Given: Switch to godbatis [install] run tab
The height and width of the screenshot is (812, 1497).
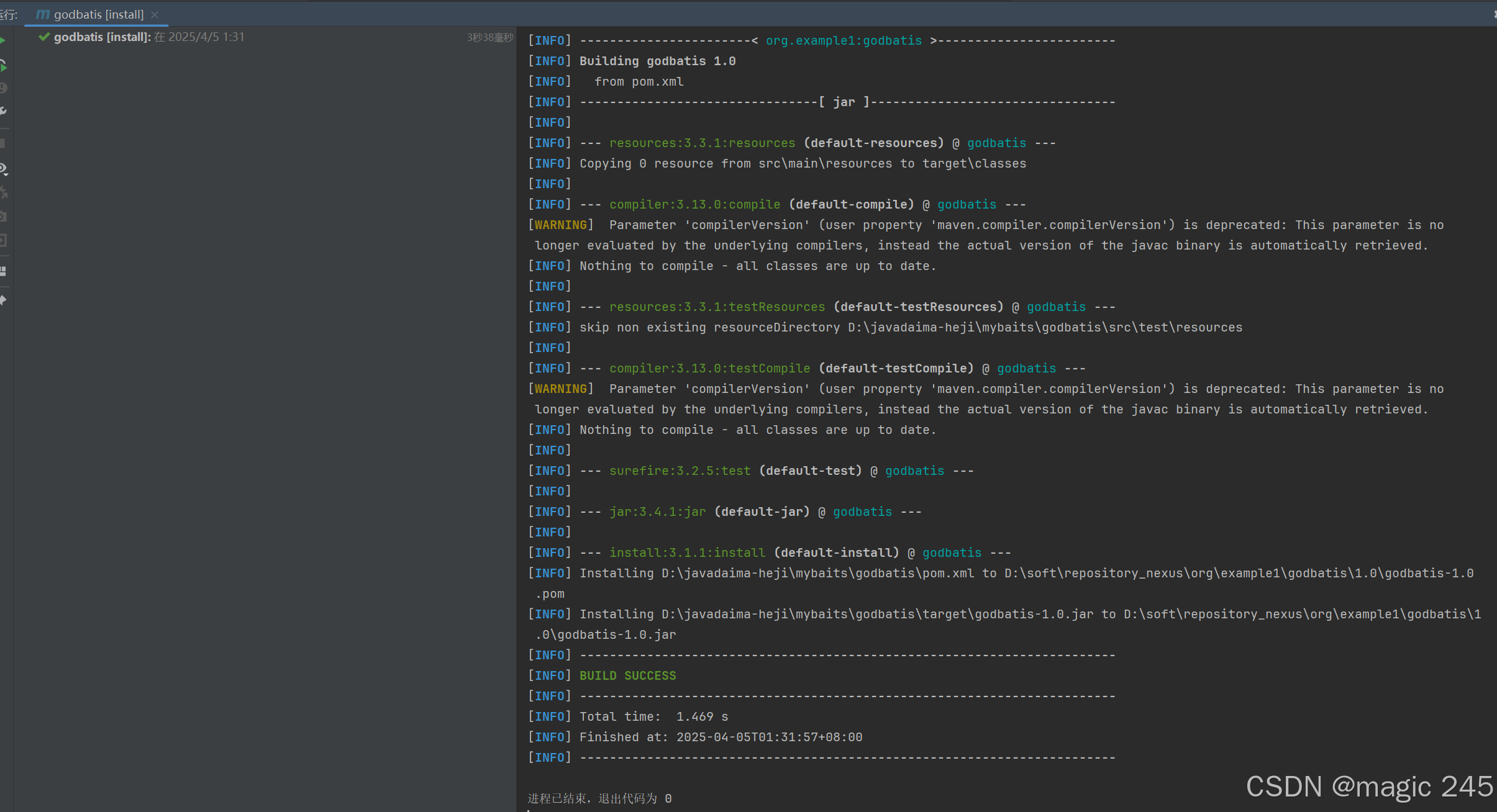Looking at the screenshot, I should (98, 14).
